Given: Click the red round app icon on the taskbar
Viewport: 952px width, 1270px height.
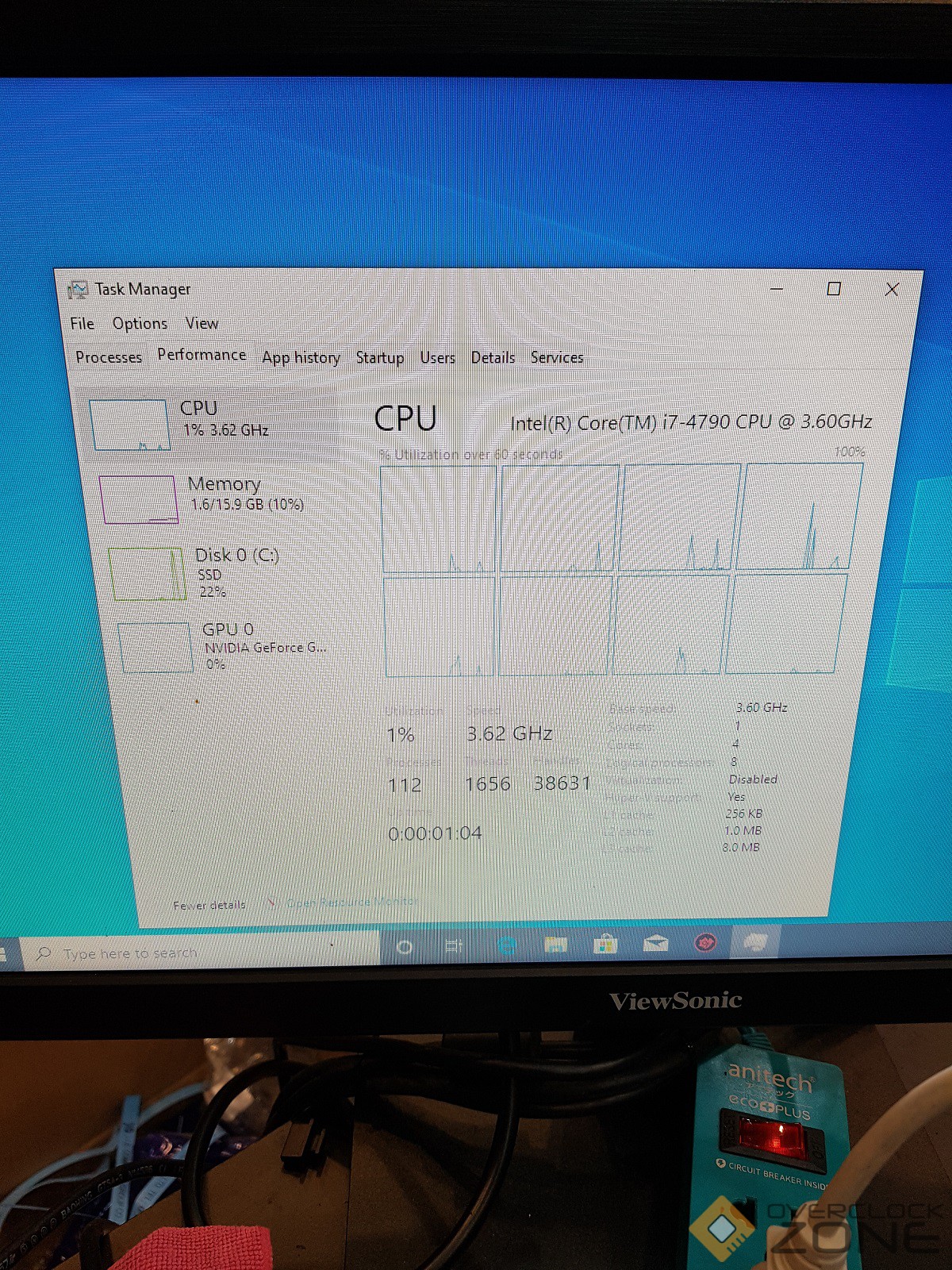Looking at the screenshot, I should 705,942.
